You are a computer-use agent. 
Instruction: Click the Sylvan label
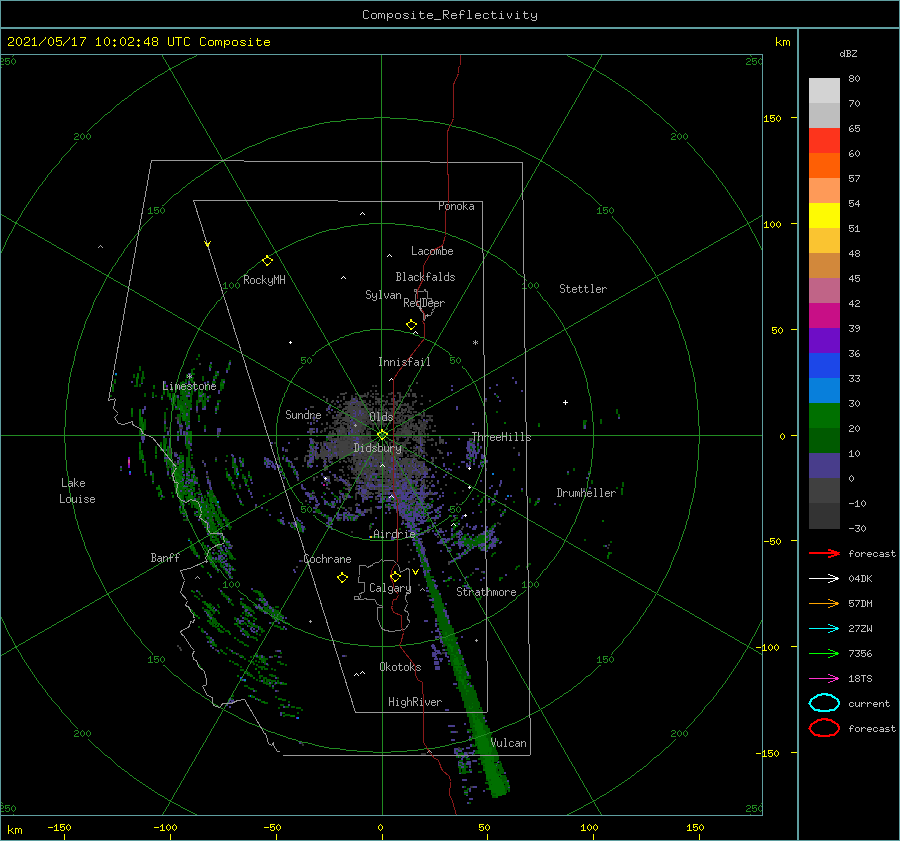[x=383, y=295]
